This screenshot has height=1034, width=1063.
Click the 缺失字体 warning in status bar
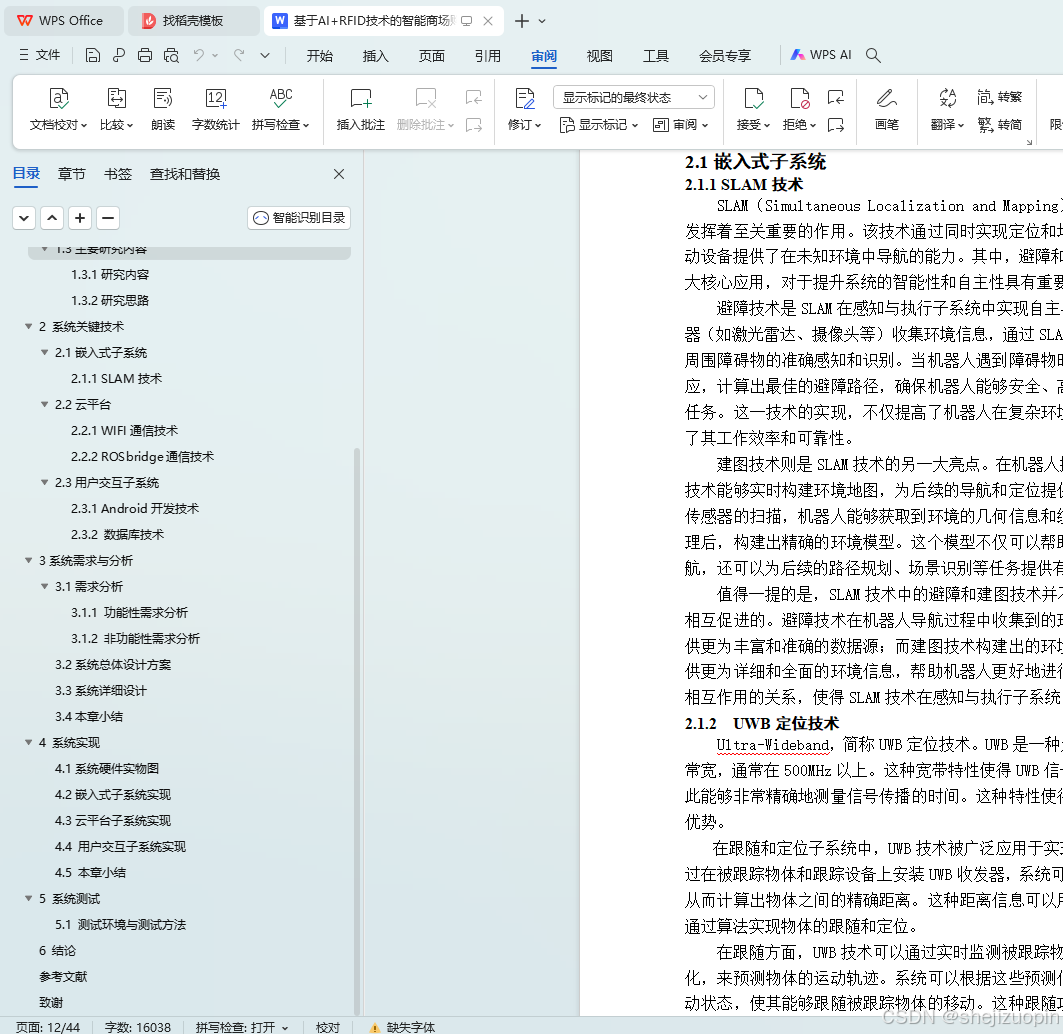[x=403, y=1027]
